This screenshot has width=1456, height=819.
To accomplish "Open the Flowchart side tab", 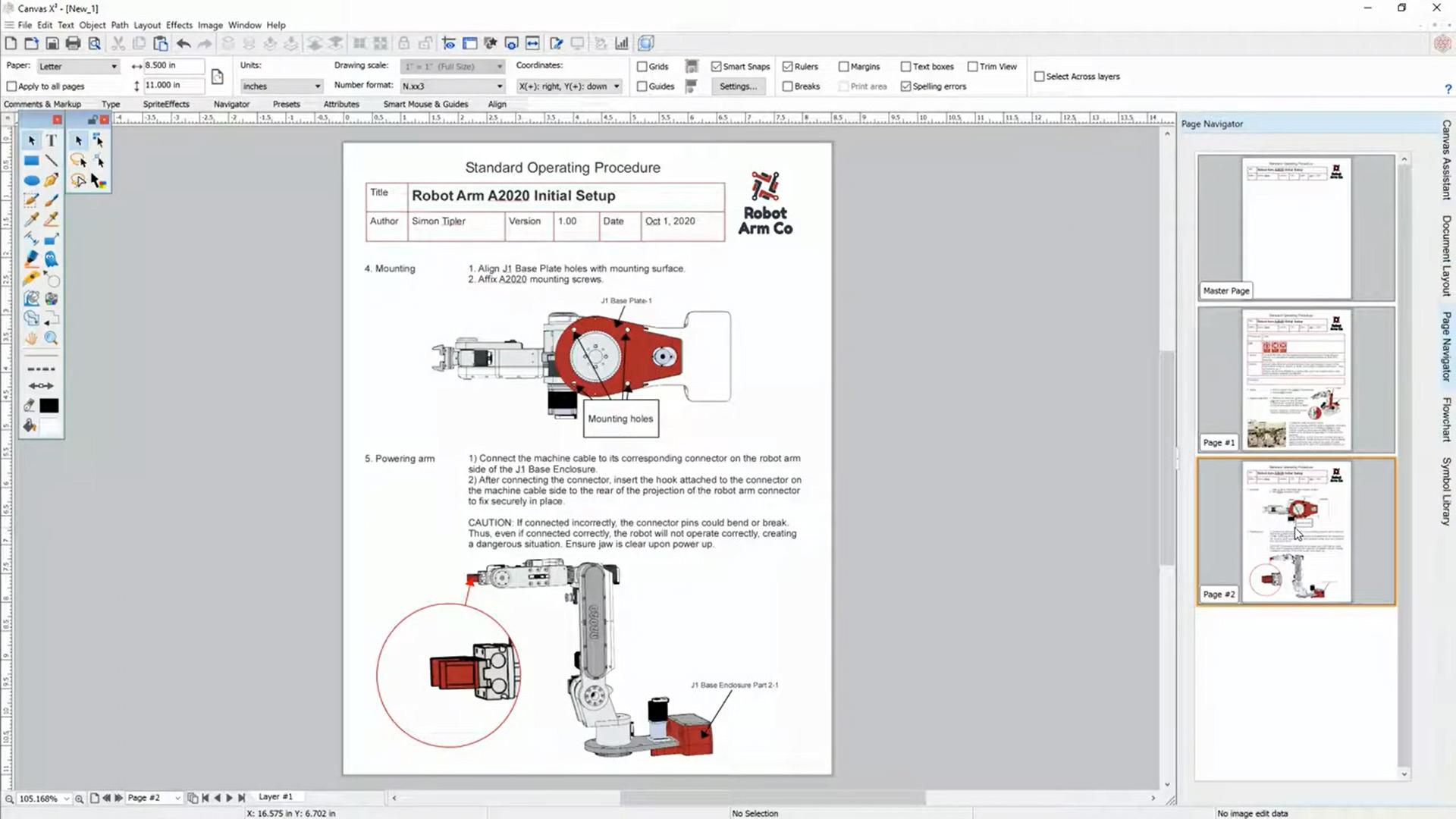I will (1446, 419).
